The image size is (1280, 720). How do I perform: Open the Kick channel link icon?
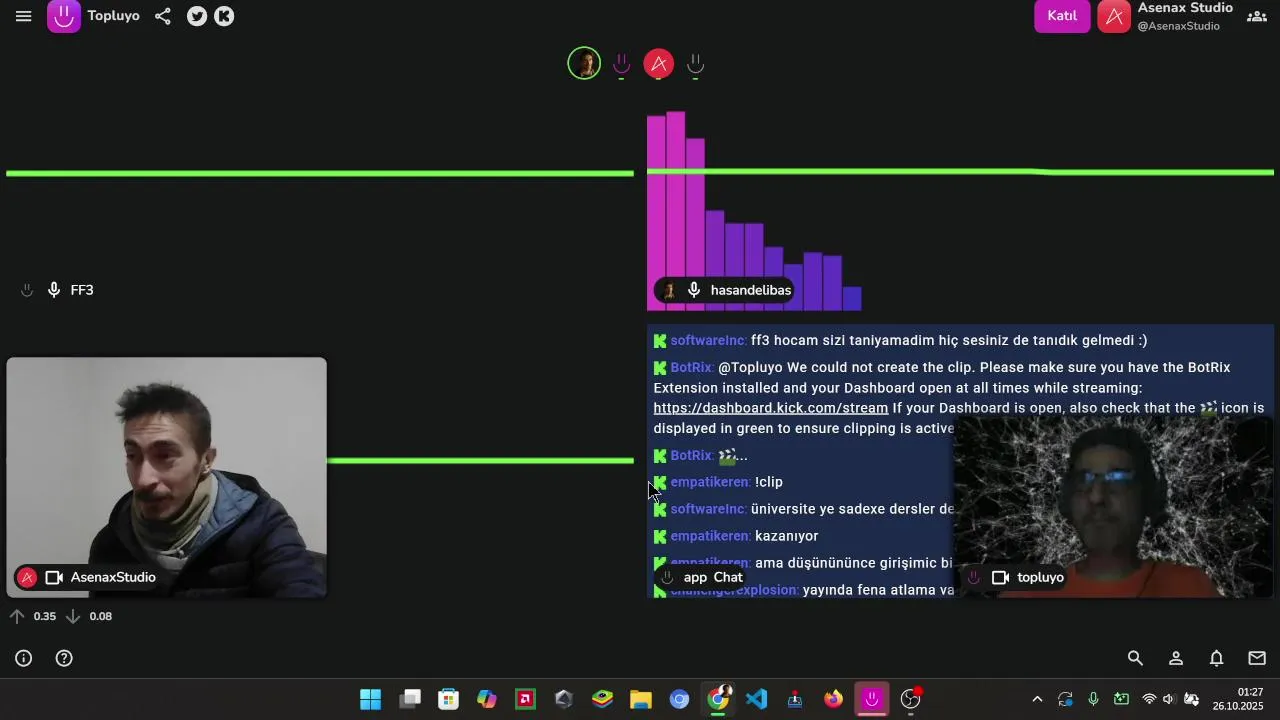point(224,16)
